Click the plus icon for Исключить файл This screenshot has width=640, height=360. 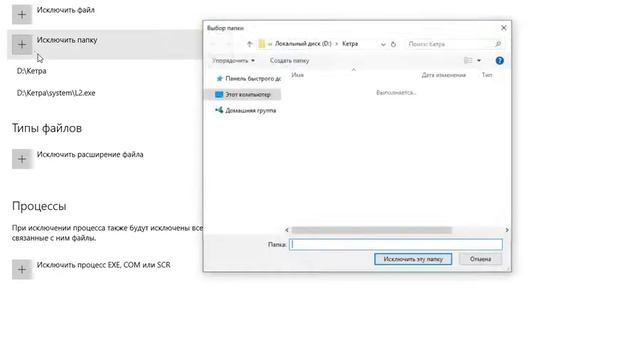click(x=22, y=15)
